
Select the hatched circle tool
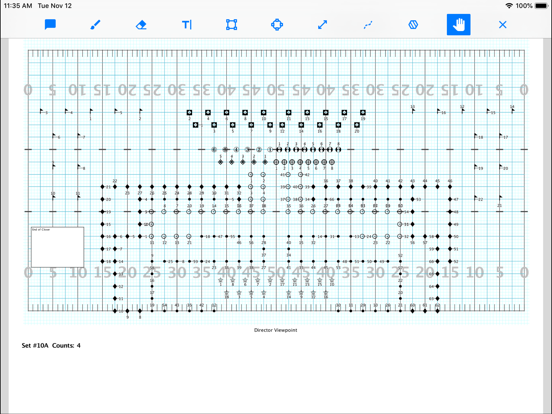tap(413, 25)
